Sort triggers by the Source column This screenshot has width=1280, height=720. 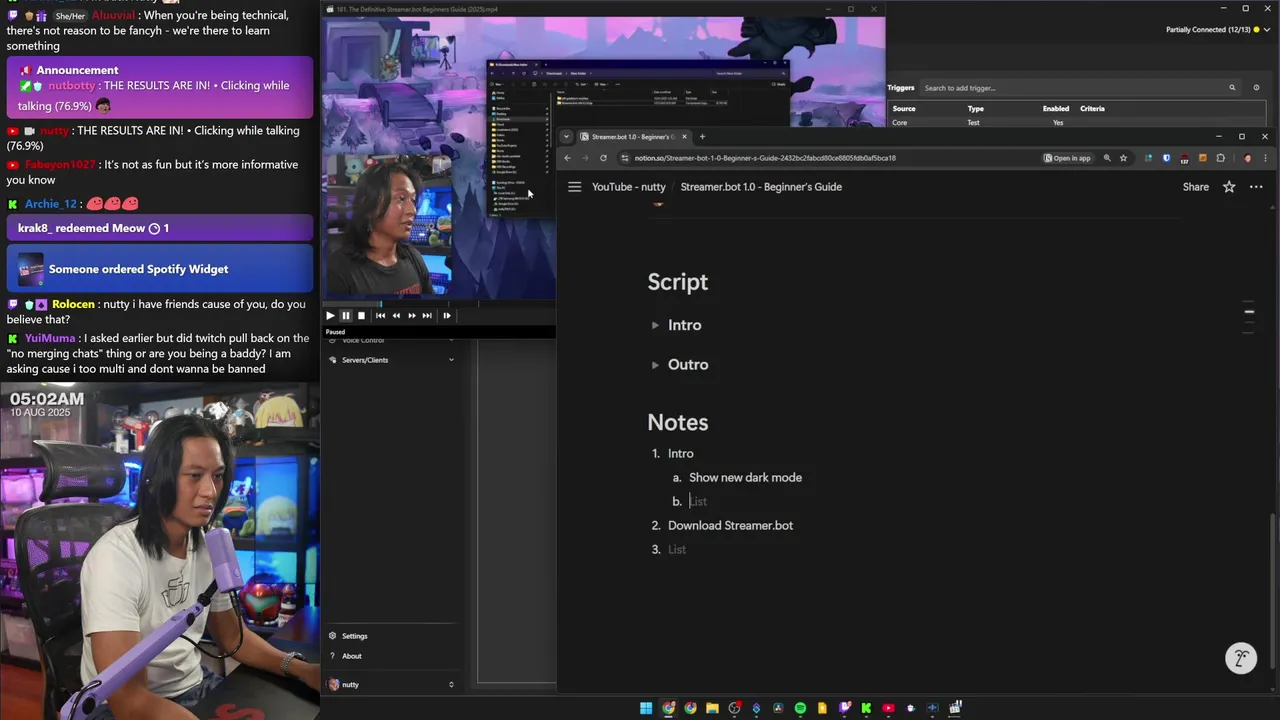click(x=904, y=108)
